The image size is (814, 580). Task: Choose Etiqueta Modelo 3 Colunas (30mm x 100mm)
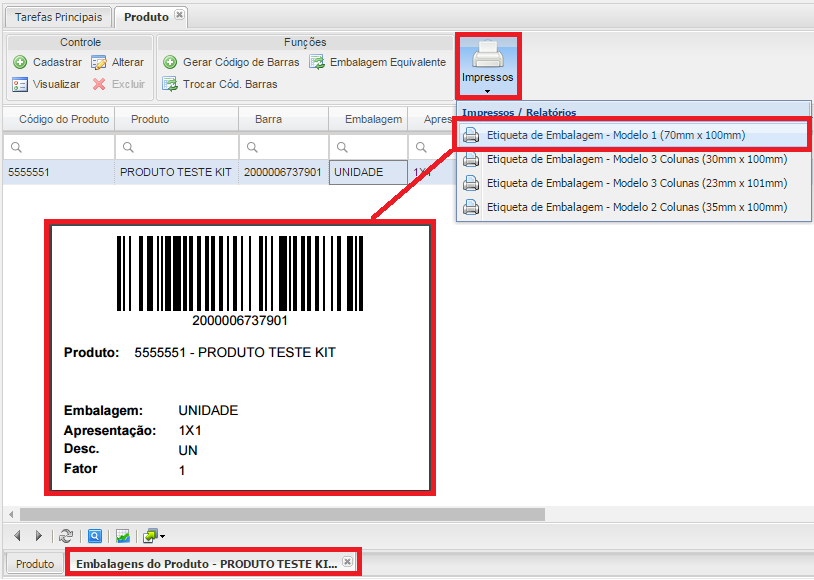coord(633,159)
